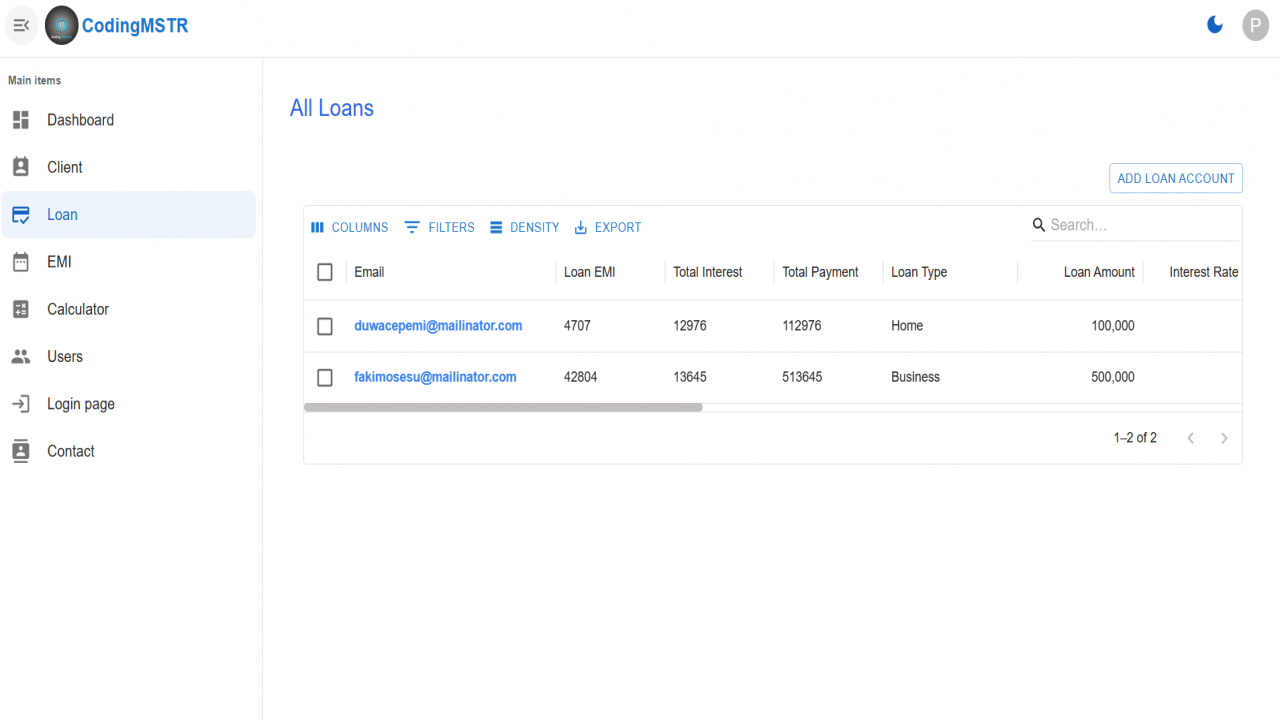Open the COLUMNS visibility panel
Screen dimensions: 1280x720
(349, 227)
